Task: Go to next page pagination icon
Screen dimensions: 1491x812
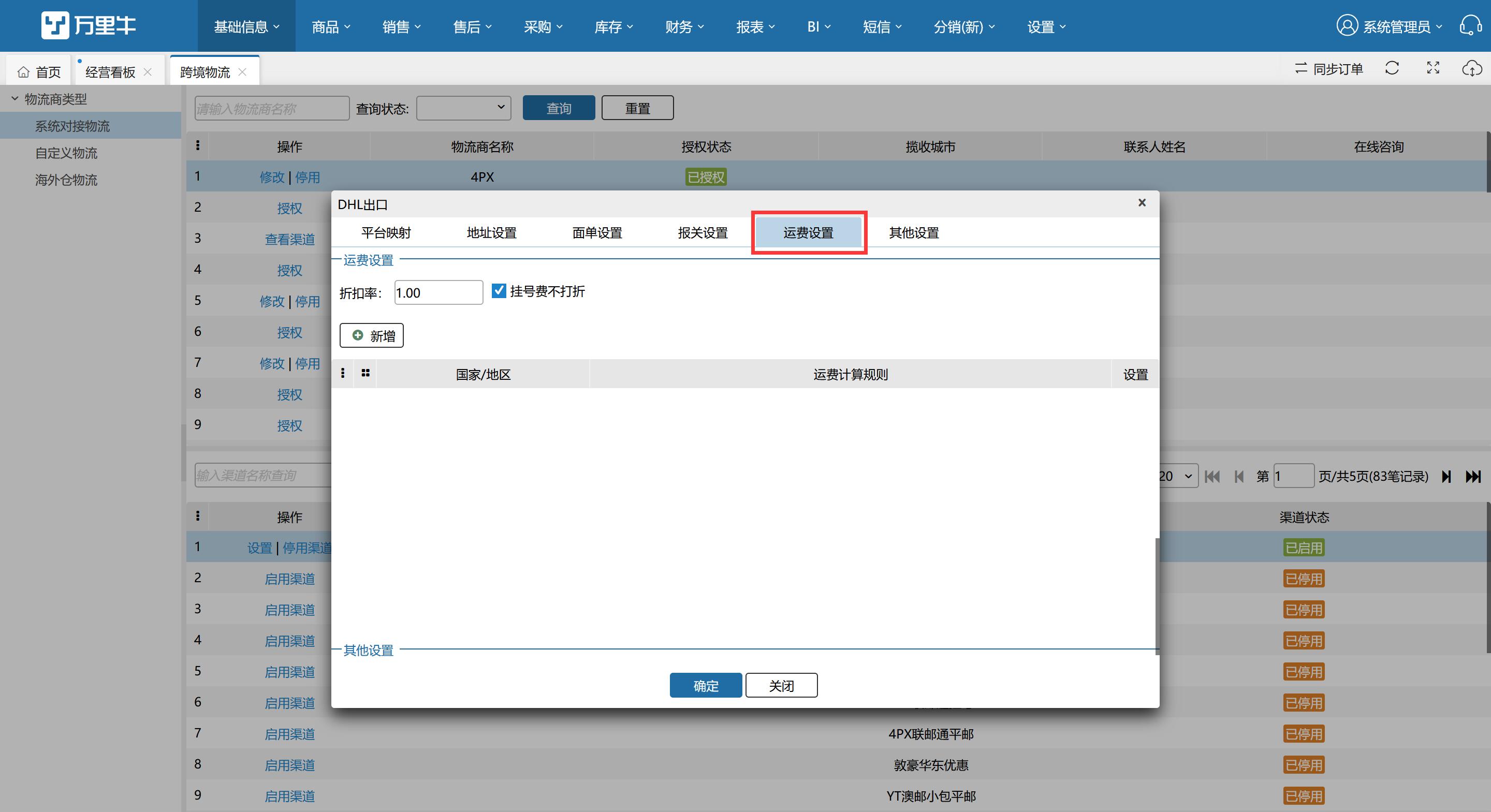Action: pyautogui.click(x=1446, y=476)
